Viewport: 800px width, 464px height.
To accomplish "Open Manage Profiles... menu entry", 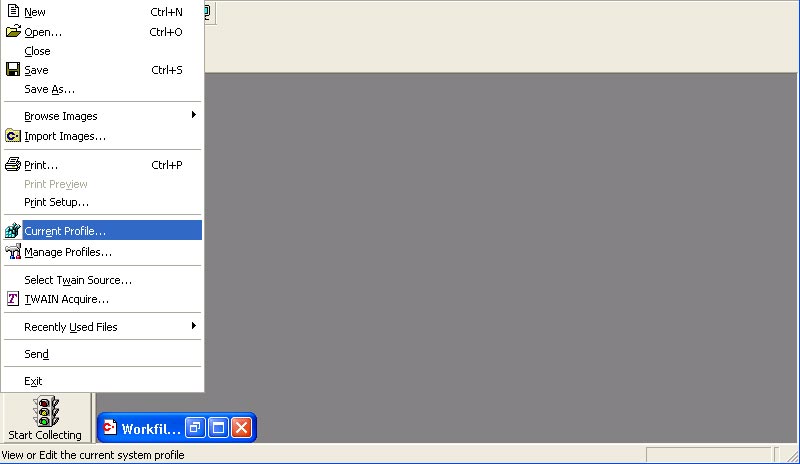I will coord(102,252).
